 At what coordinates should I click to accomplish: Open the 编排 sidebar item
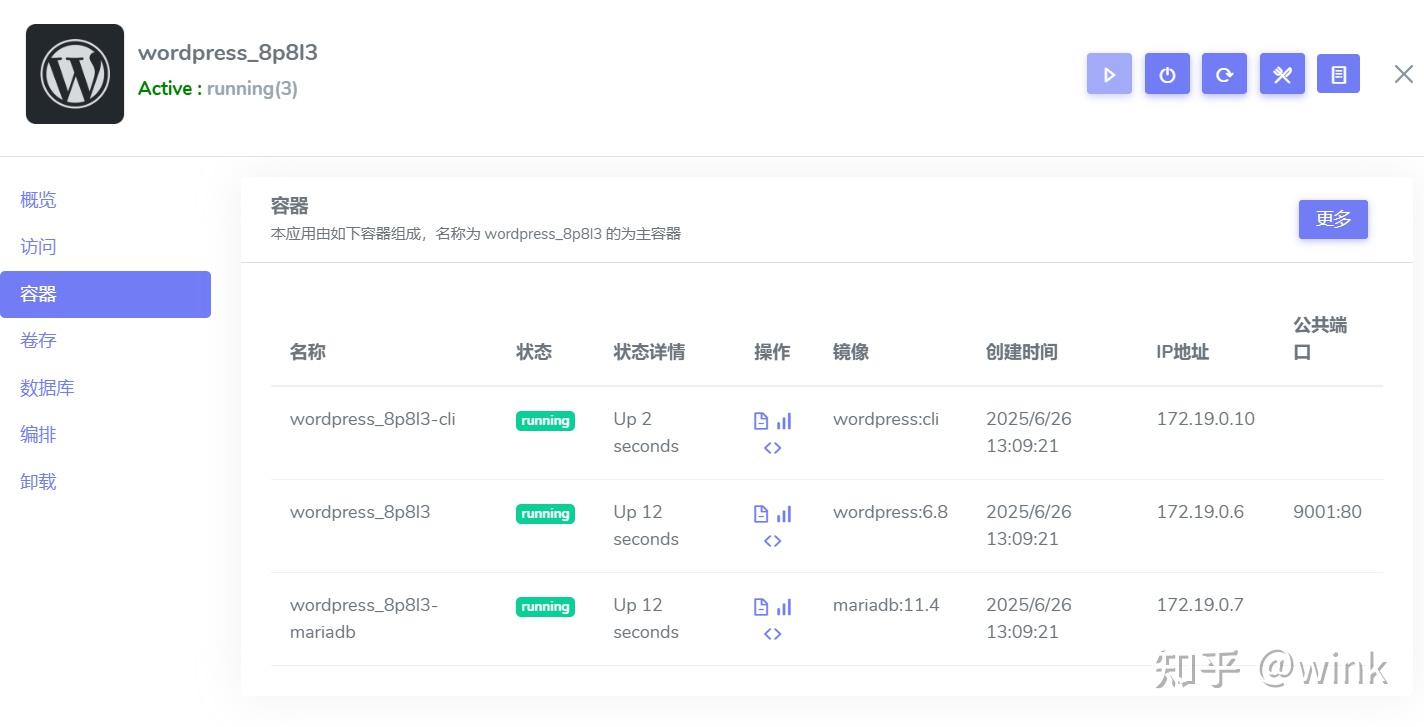(x=38, y=434)
